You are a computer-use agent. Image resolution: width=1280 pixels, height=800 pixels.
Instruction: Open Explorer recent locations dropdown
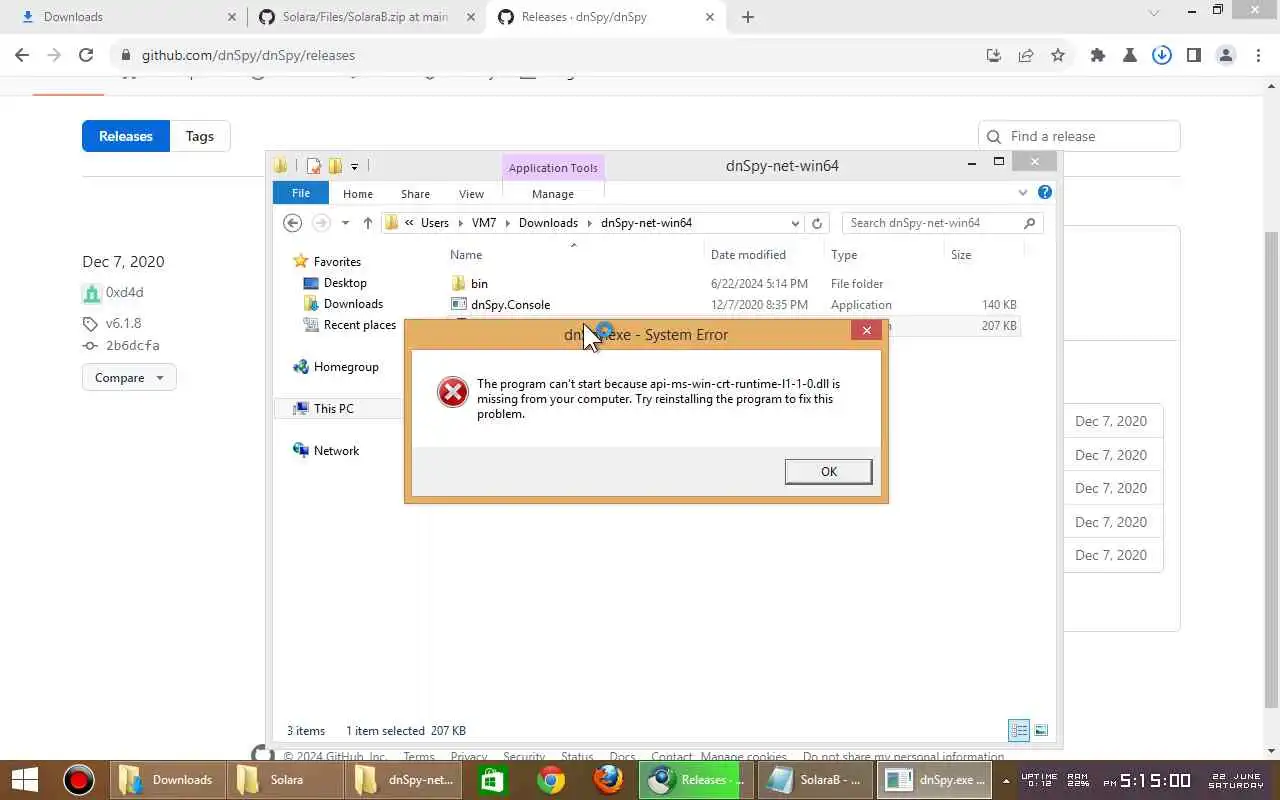click(345, 223)
